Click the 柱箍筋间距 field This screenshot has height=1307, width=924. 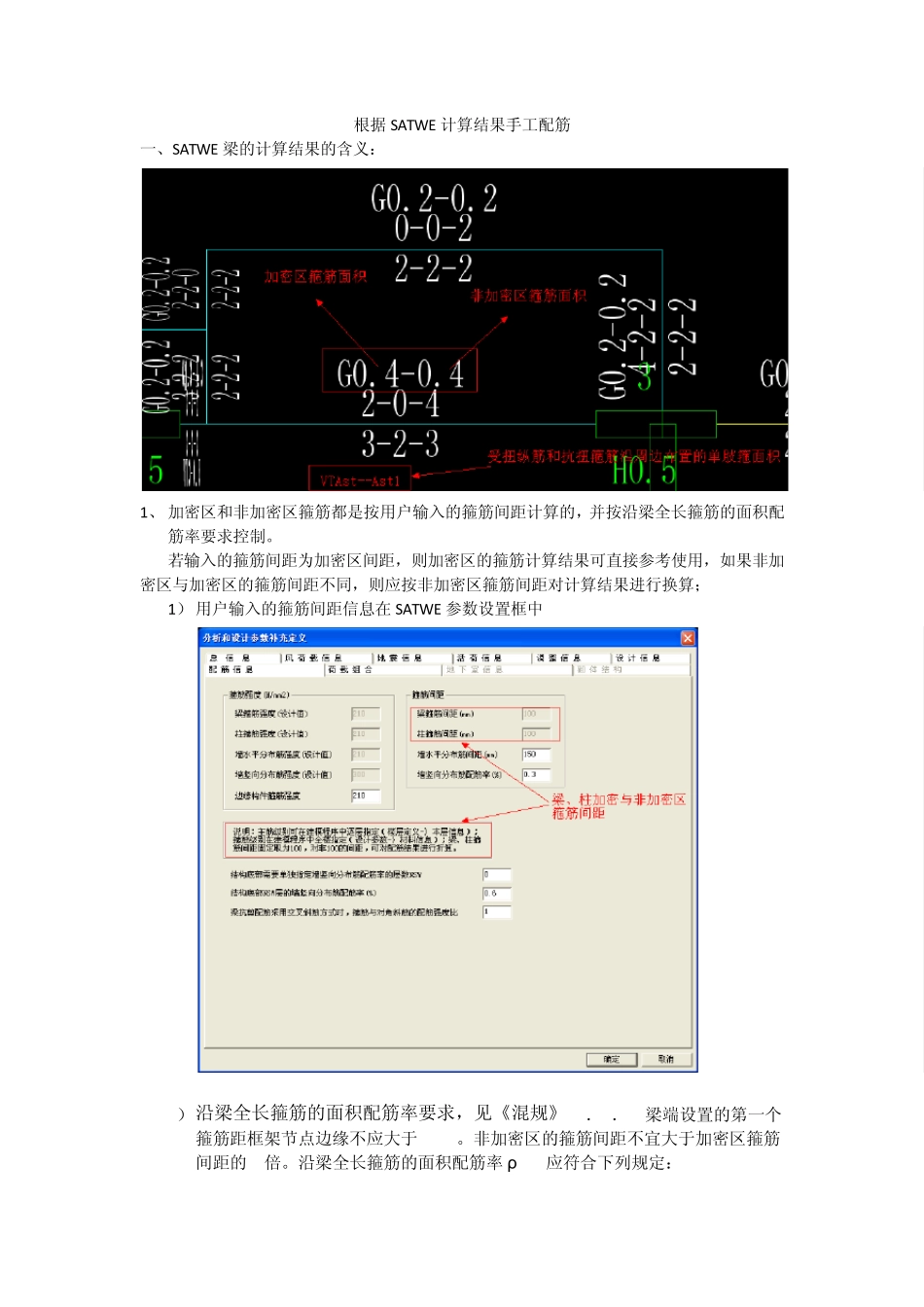(536, 734)
